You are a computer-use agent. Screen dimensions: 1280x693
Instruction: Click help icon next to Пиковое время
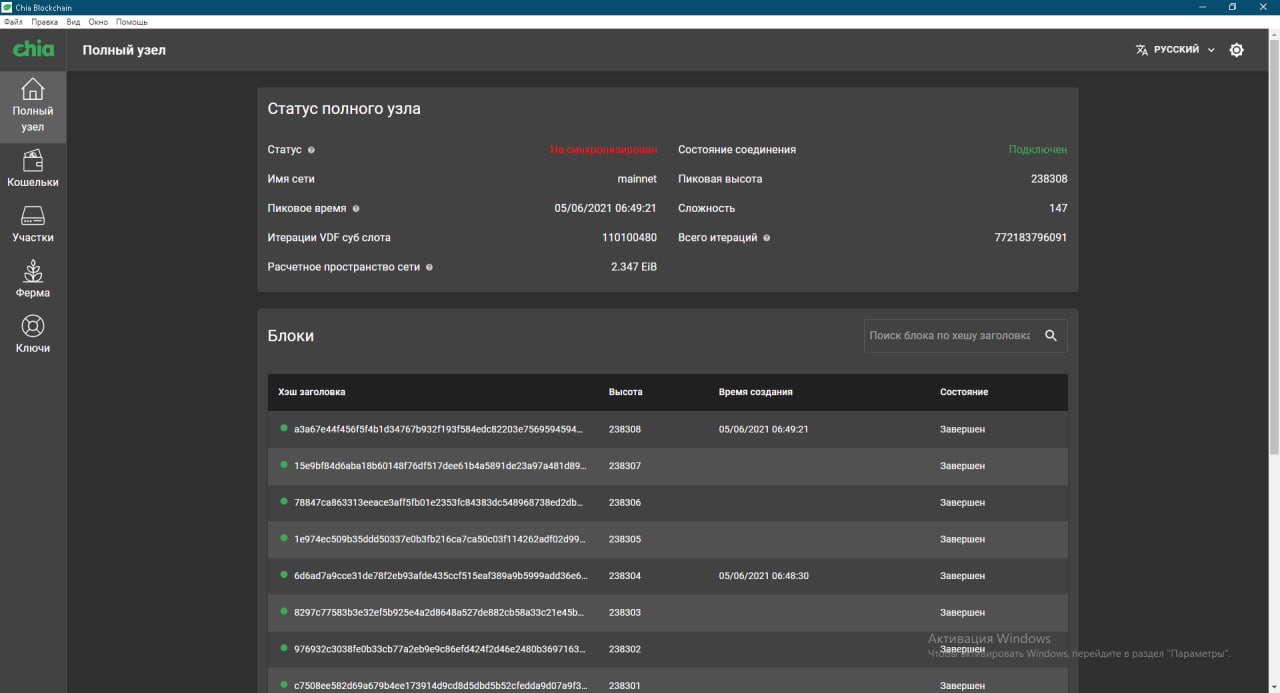click(356, 209)
